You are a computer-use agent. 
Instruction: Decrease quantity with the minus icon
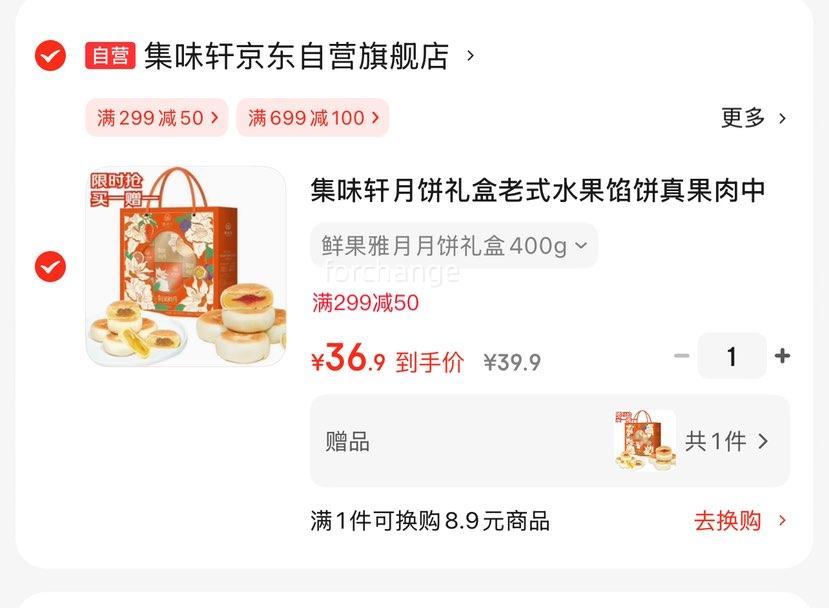click(x=682, y=356)
